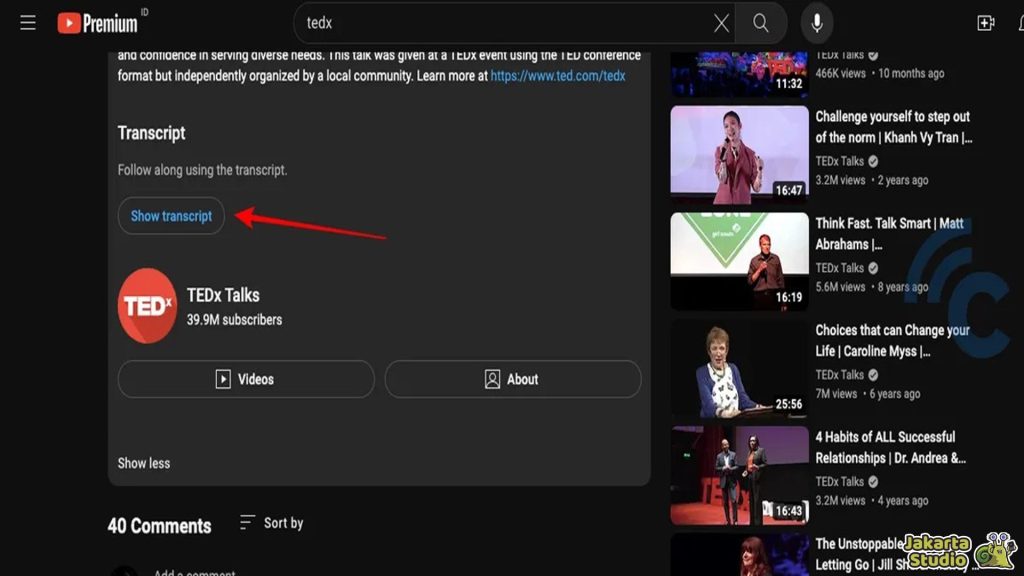
Task: Clear the search box with X
Action: (721, 24)
